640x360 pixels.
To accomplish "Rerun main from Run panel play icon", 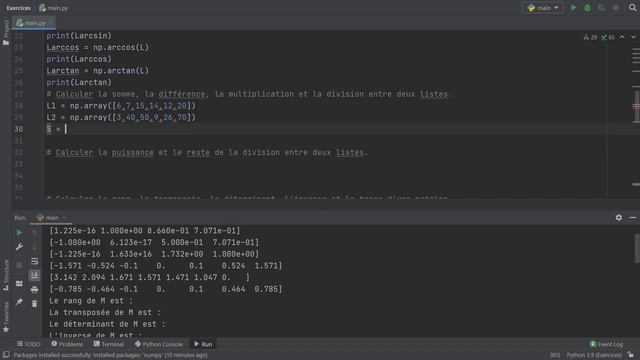I will click(19, 233).
